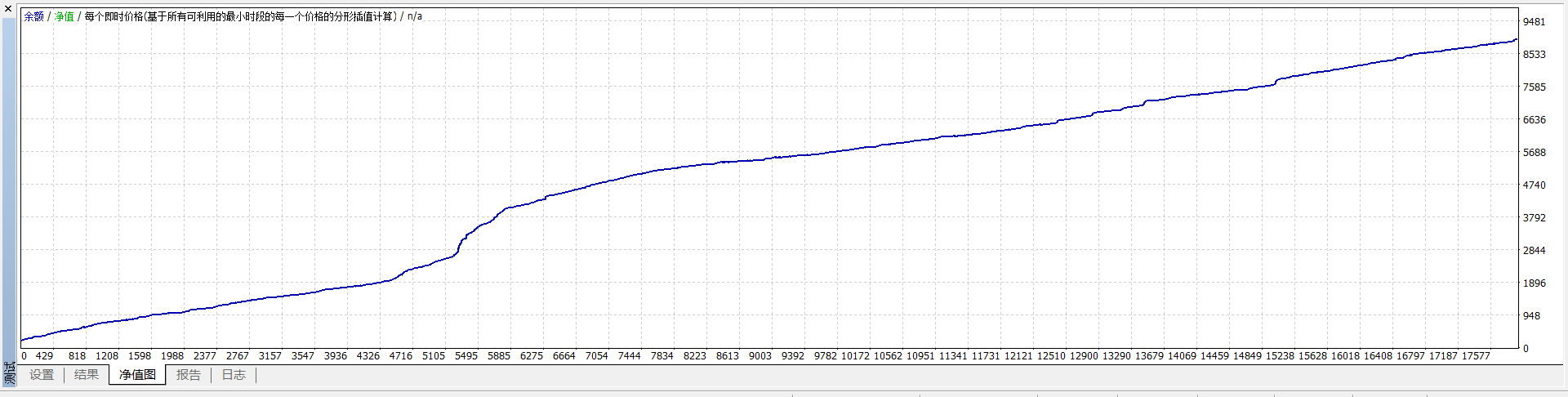Screen dimensions: 1568x397
Task: Click the 4740 value on the Y-axis
Action: (1534, 185)
